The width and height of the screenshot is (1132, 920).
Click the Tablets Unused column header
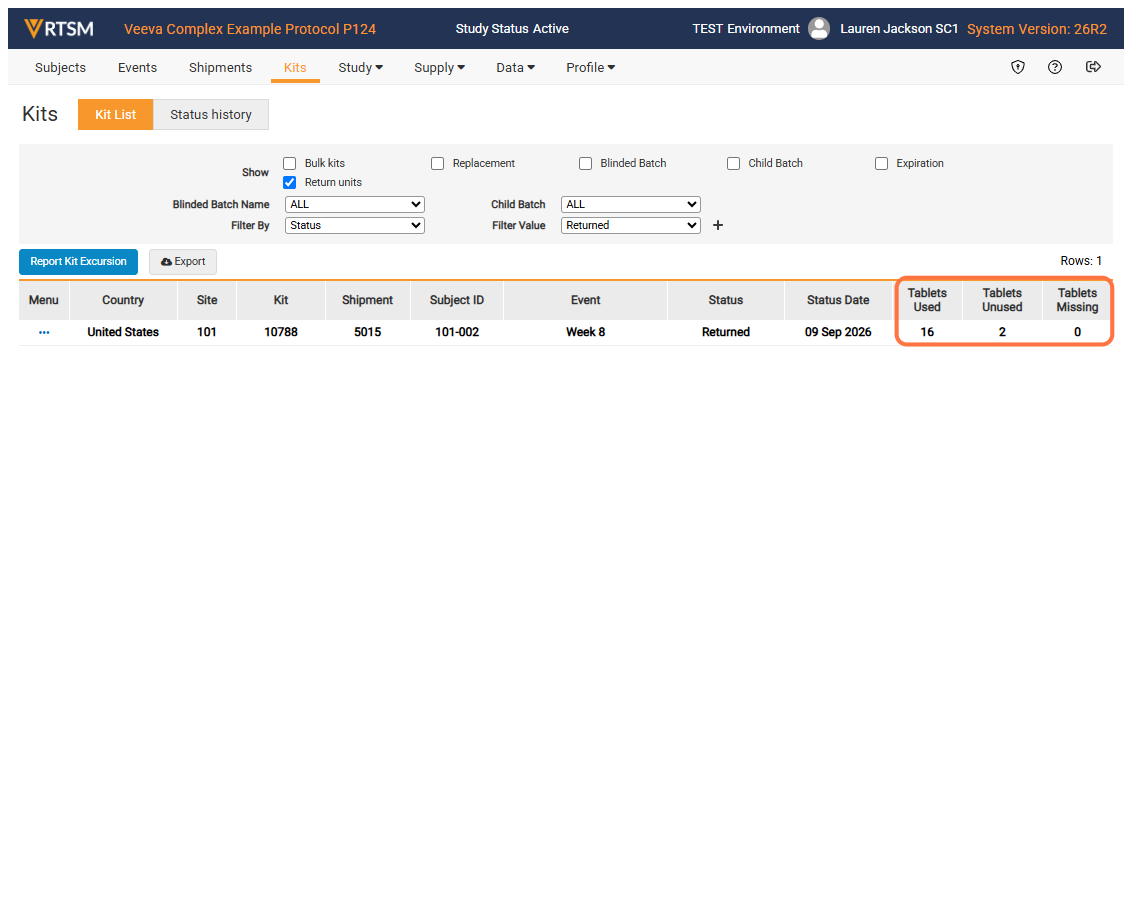[1002, 300]
